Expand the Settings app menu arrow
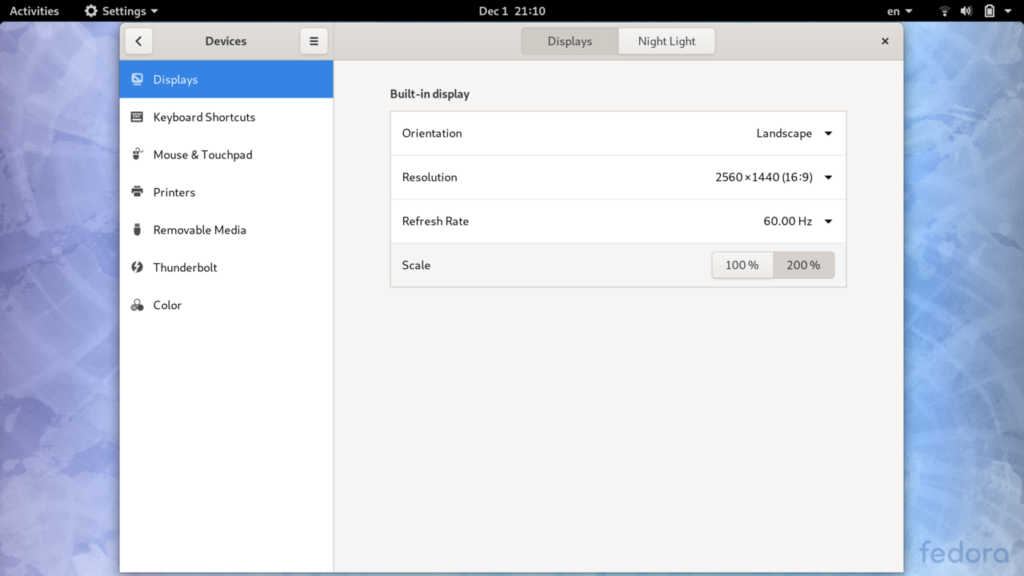The width and height of the screenshot is (1024, 576). pyautogui.click(x=154, y=11)
